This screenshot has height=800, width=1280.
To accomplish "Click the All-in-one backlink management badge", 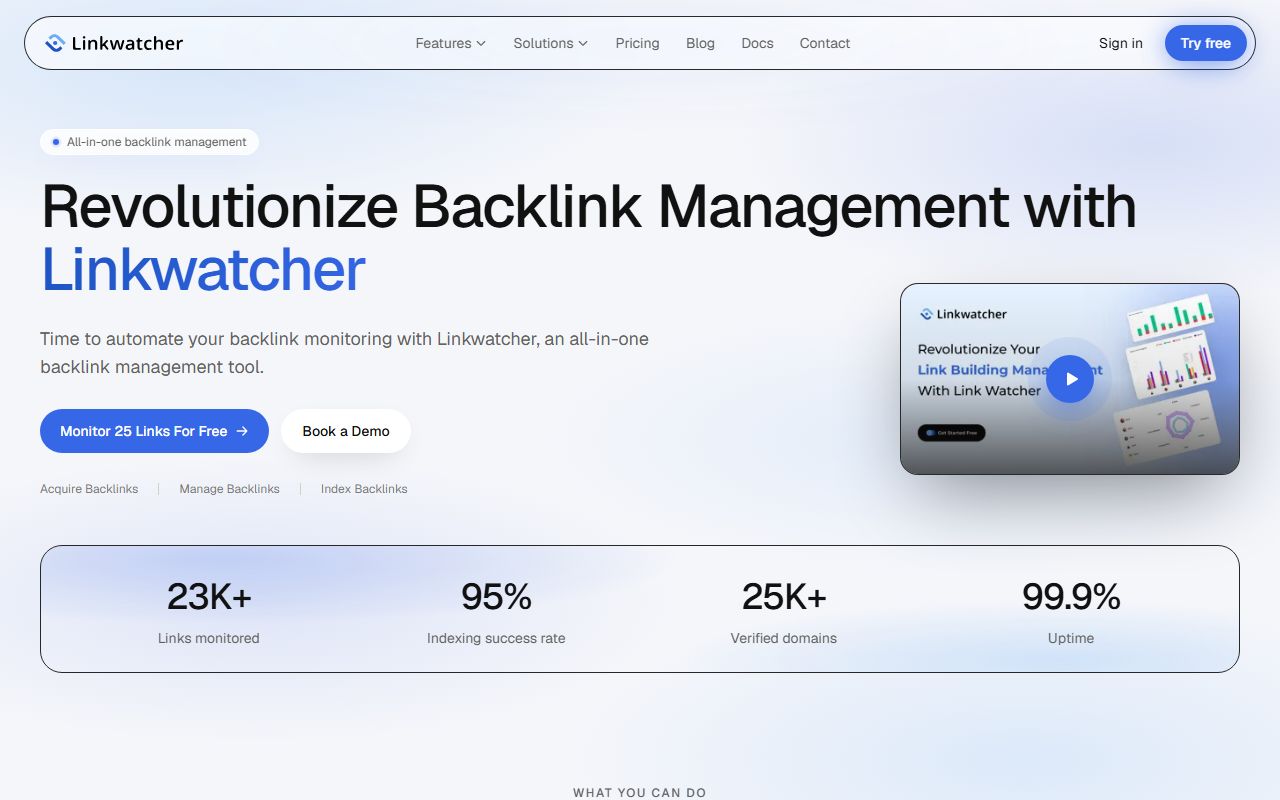I will click(149, 142).
